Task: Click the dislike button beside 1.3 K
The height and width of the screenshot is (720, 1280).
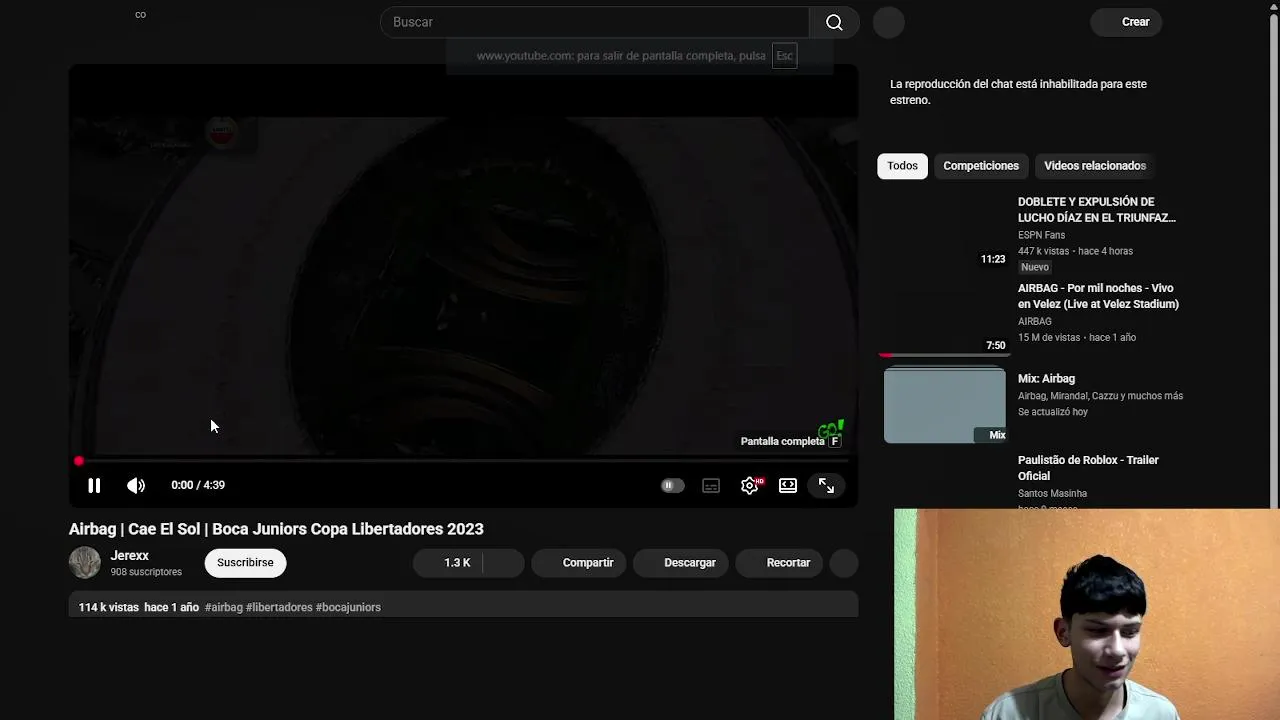Action: (x=504, y=563)
